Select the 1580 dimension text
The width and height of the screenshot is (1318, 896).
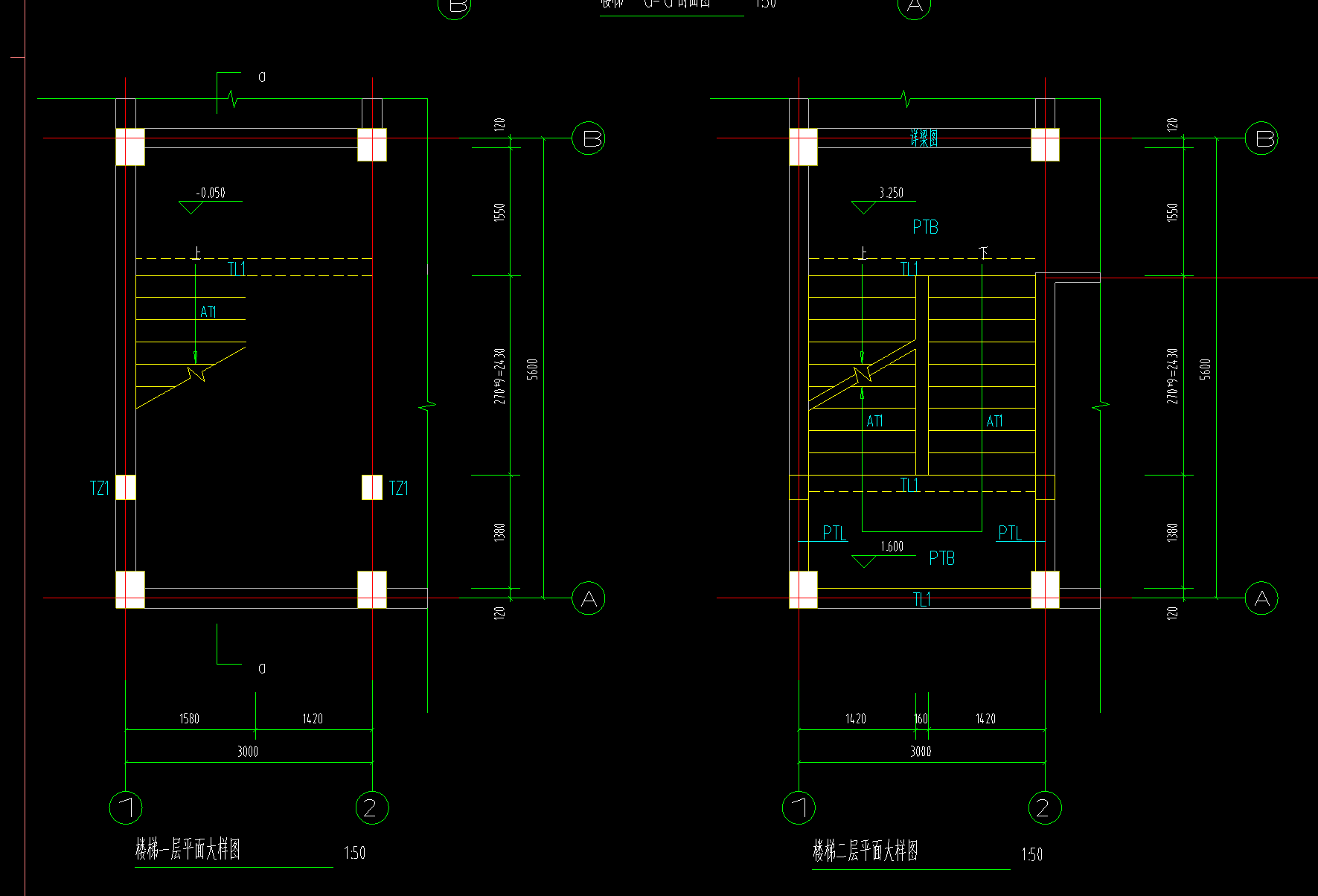click(x=189, y=719)
